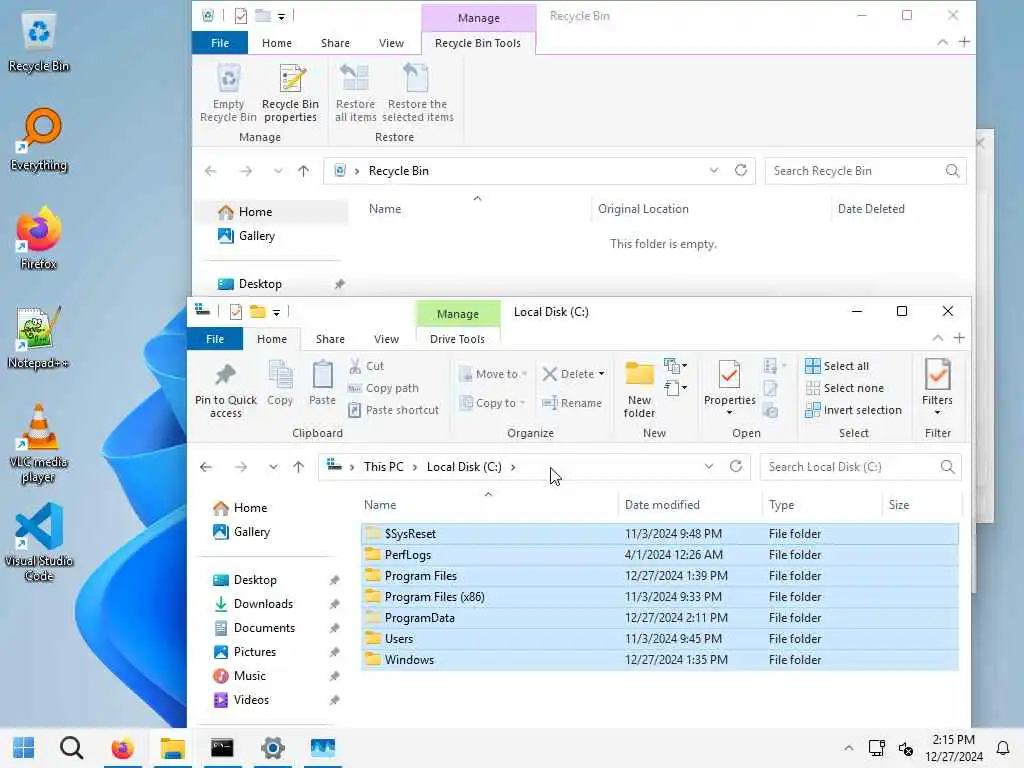The width and height of the screenshot is (1024, 768).
Task: Click Paste shortcut in the ribbon
Action: click(394, 410)
